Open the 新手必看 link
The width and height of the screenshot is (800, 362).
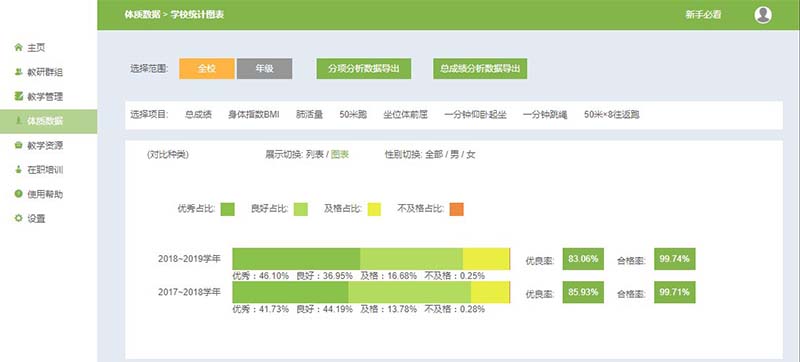coord(703,15)
